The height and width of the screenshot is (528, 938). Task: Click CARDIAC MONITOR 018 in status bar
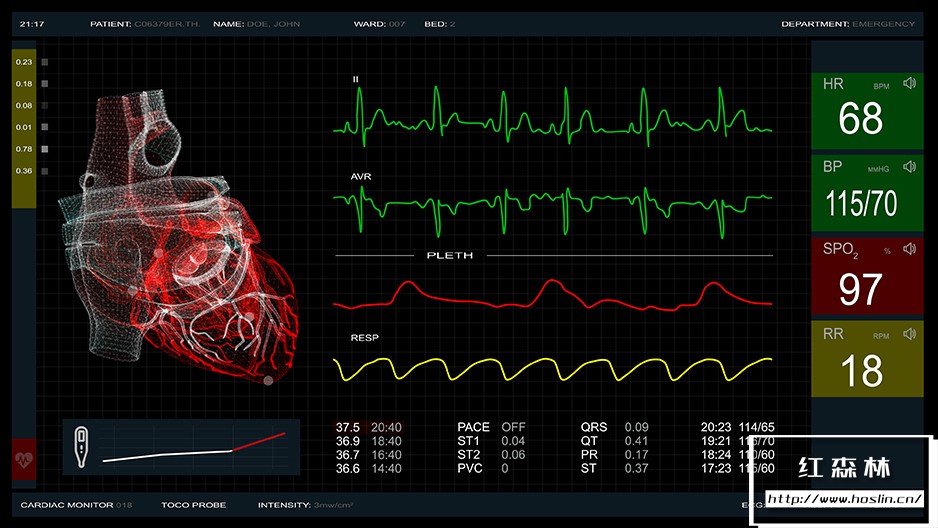pyautogui.click(x=76, y=505)
